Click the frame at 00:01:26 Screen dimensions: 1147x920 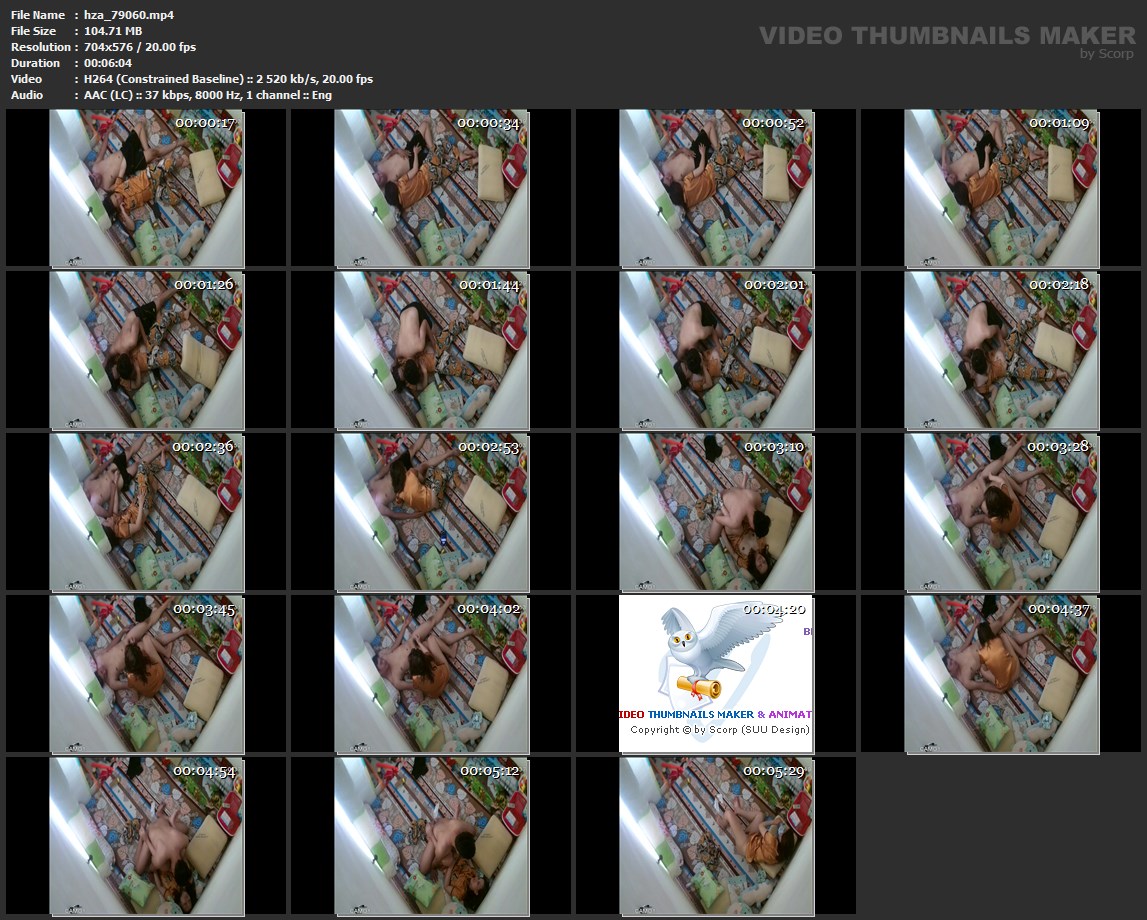146,350
